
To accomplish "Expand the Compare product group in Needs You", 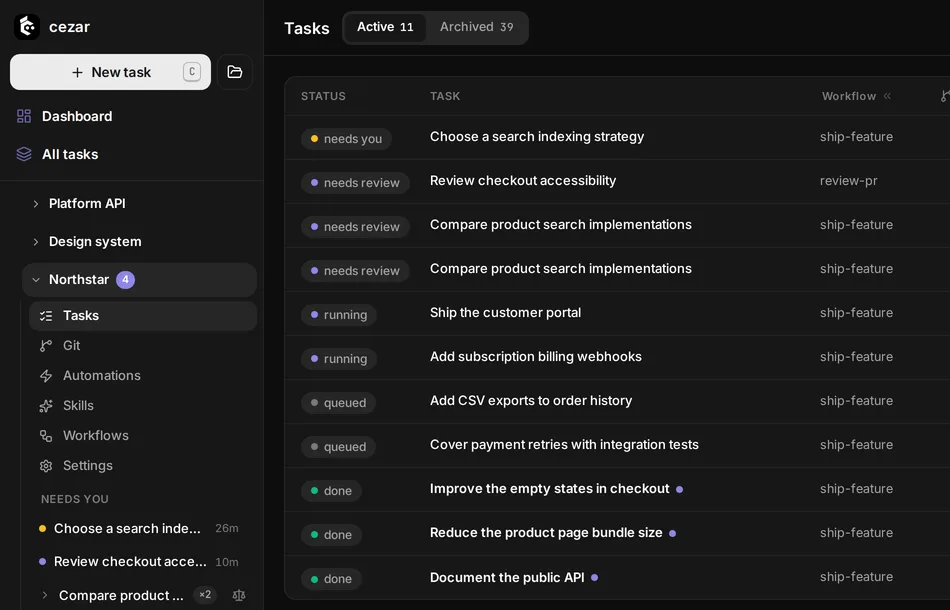I will pos(44,595).
